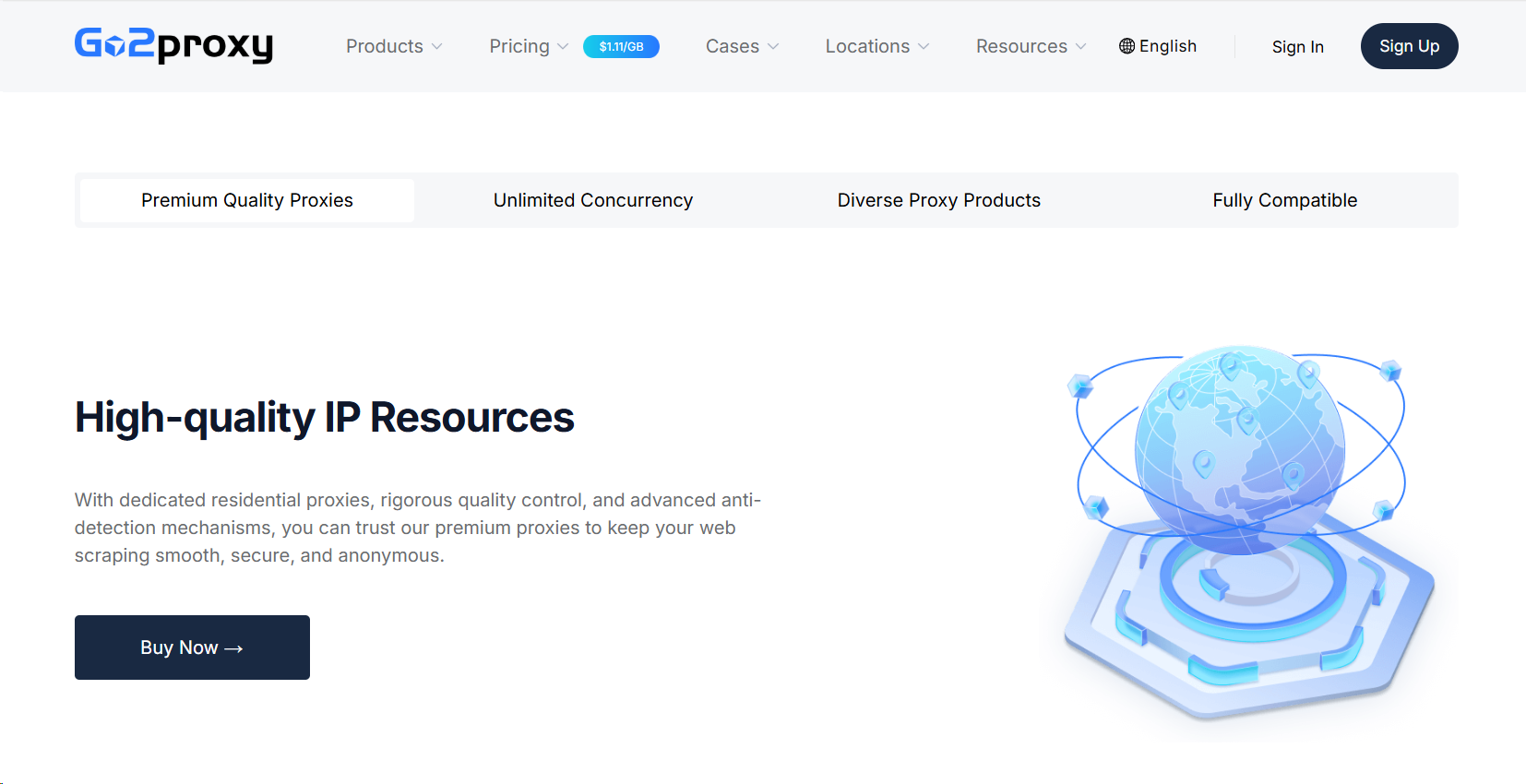Click the globe language icon
The width and height of the screenshot is (1526, 784).
(x=1127, y=46)
